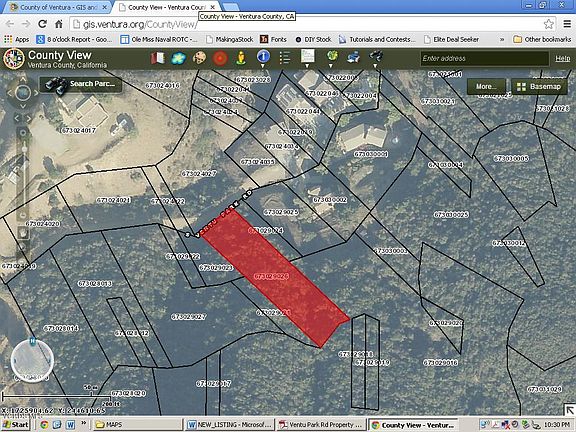The width and height of the screenshot is (576, 432).
Task: Click the More... button
Action: coord(486,87)
